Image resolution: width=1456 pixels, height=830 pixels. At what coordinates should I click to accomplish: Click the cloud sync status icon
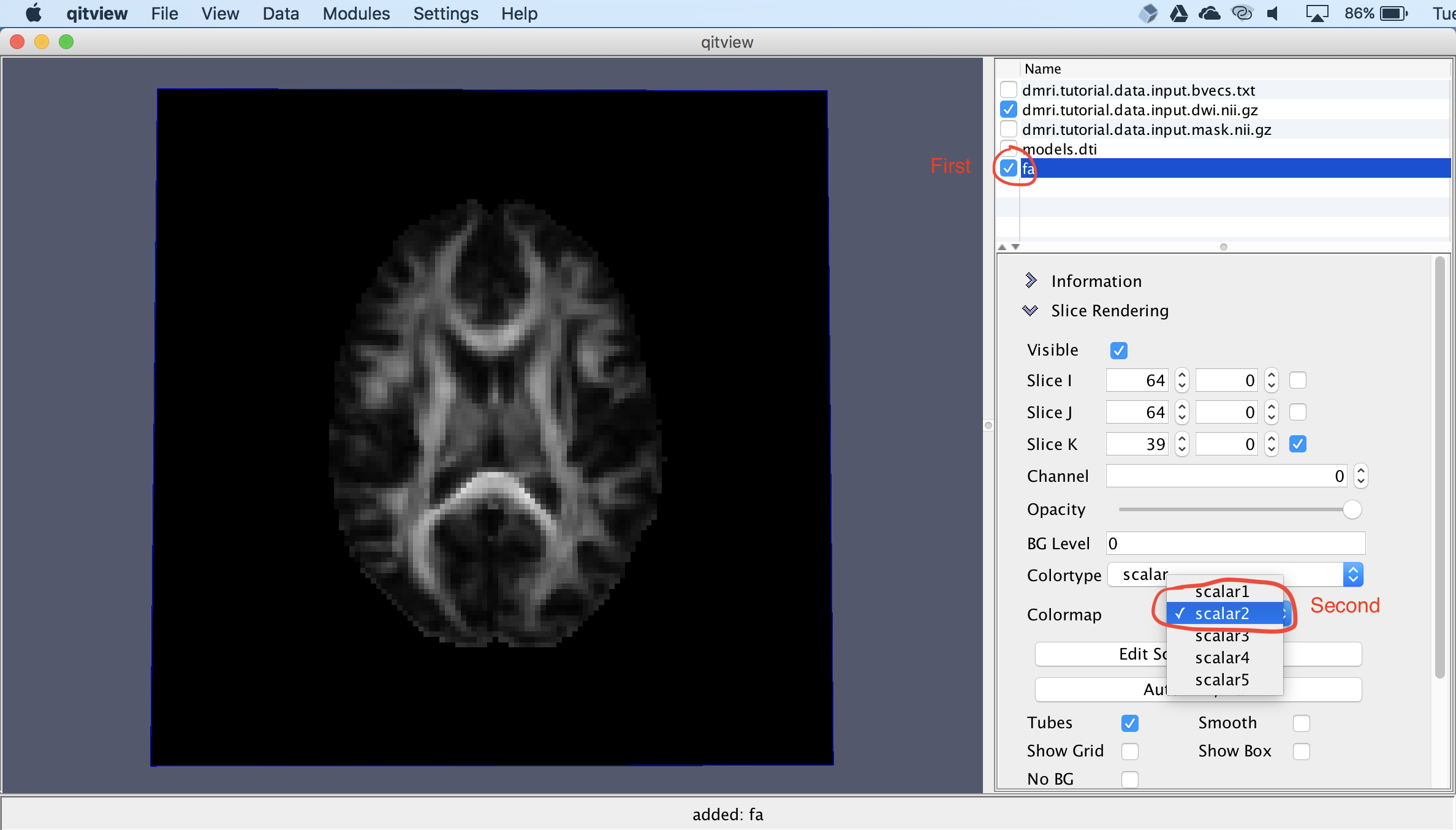pyautogui.click(x=1210, y=13)
